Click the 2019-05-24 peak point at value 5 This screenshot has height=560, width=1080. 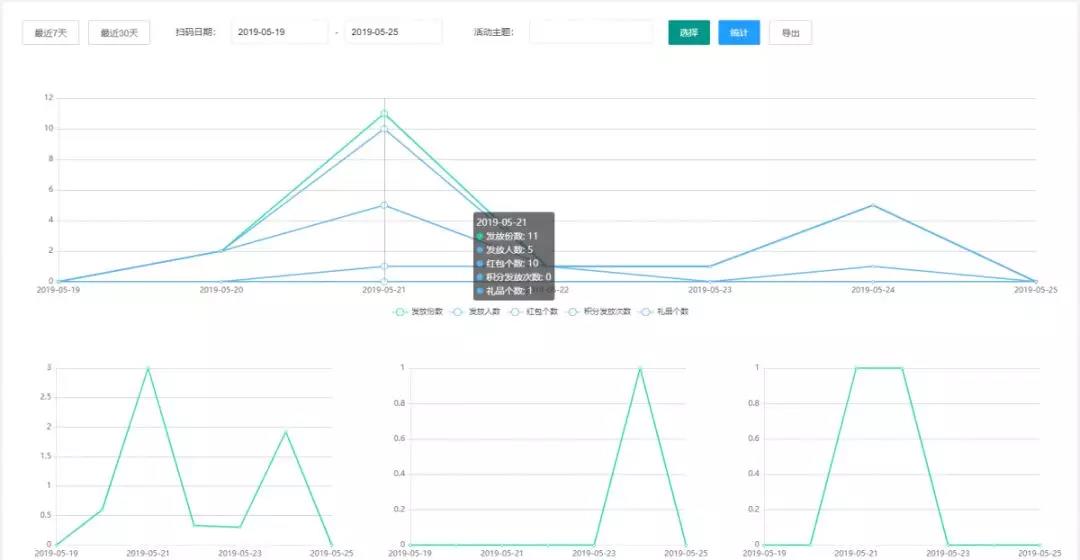pos(873,205)
